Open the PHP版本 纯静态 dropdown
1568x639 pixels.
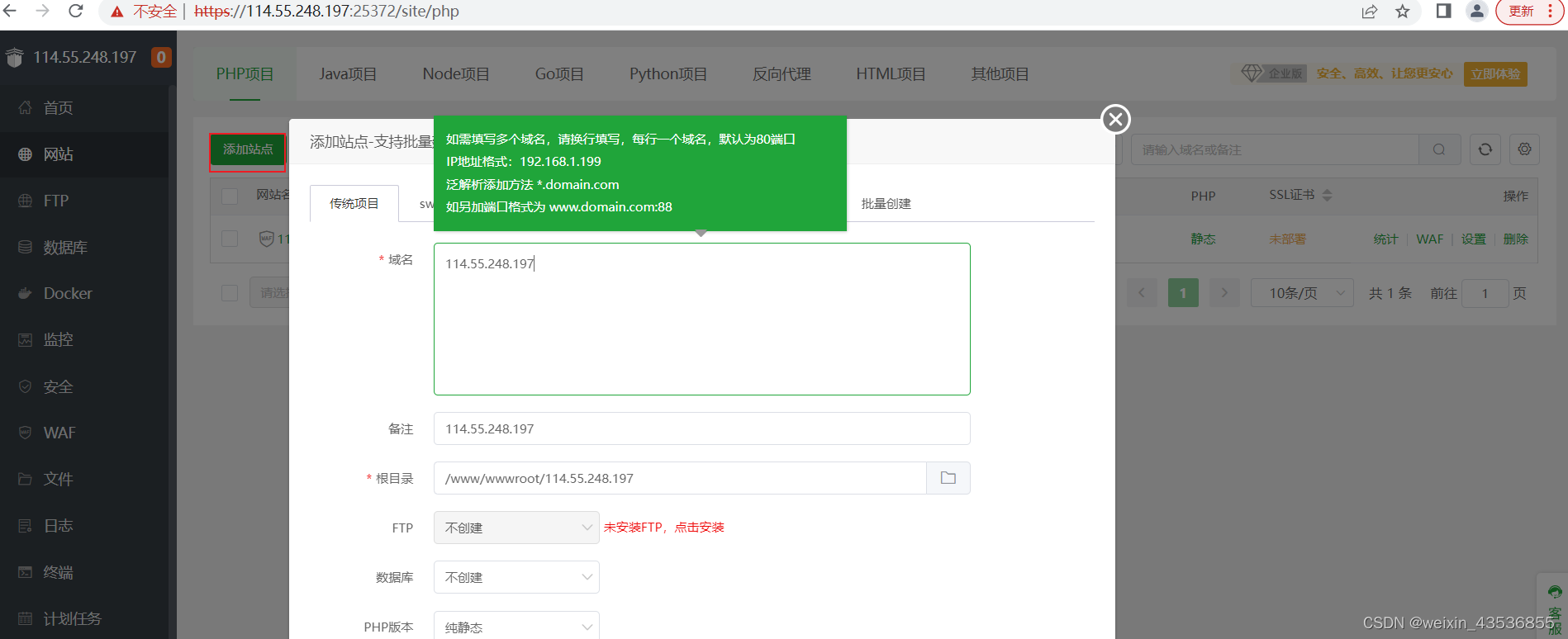click(x=516, y=627)
